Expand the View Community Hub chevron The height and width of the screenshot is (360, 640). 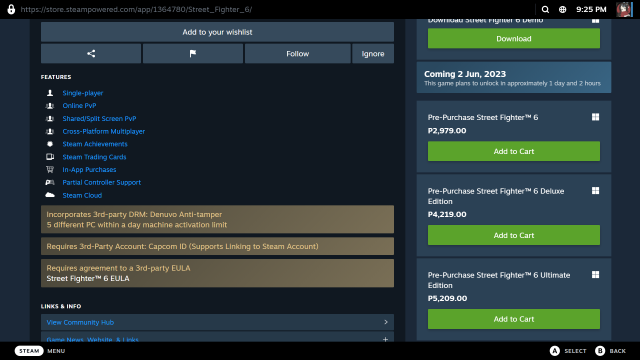pyautogui.click(x=386, y=322)
